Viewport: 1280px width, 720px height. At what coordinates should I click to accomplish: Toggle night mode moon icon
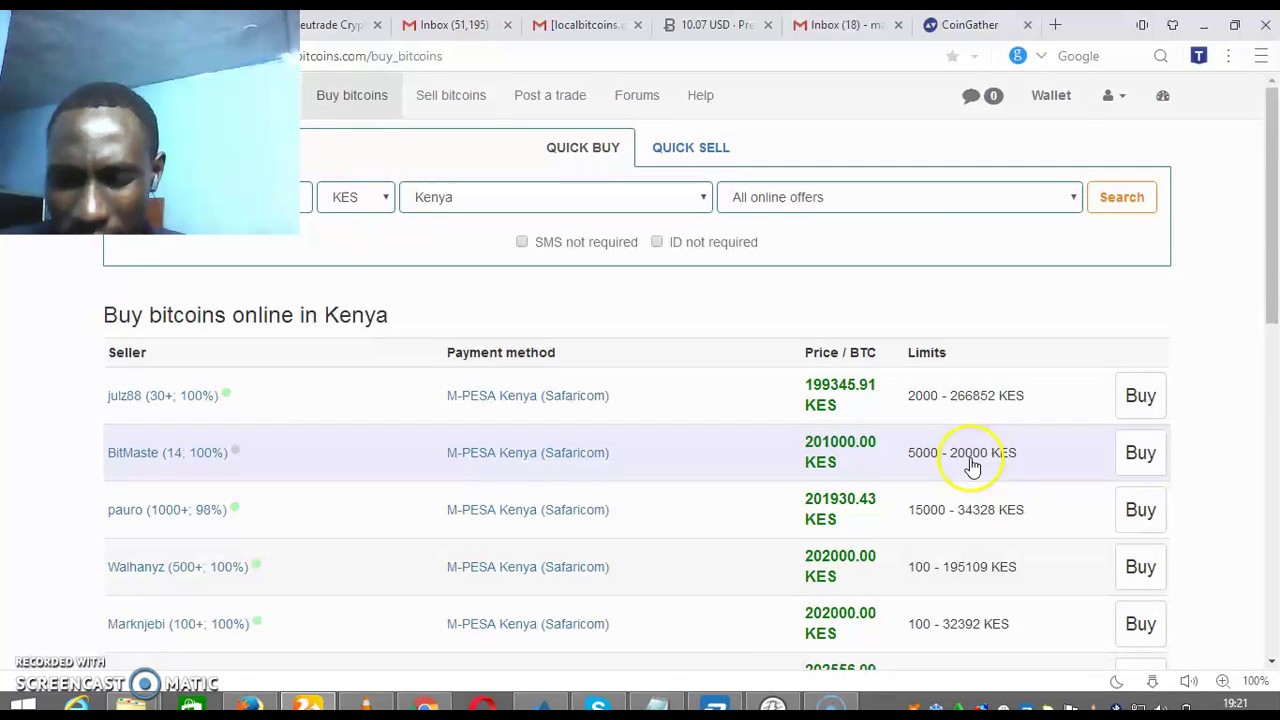tap(1116, 681)
